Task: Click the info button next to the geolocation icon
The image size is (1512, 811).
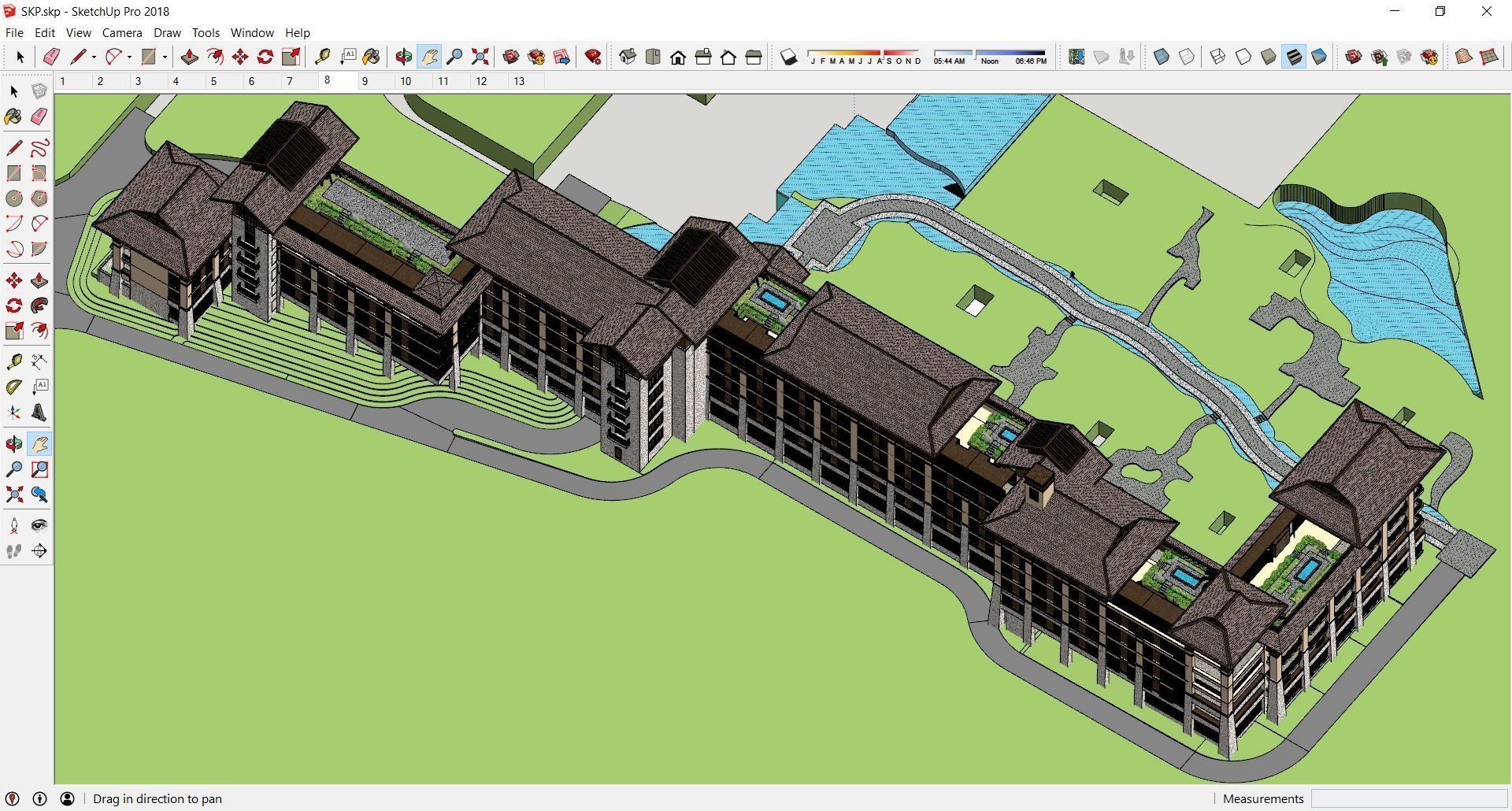Action: pyautogui.click(x=39, y=798)
